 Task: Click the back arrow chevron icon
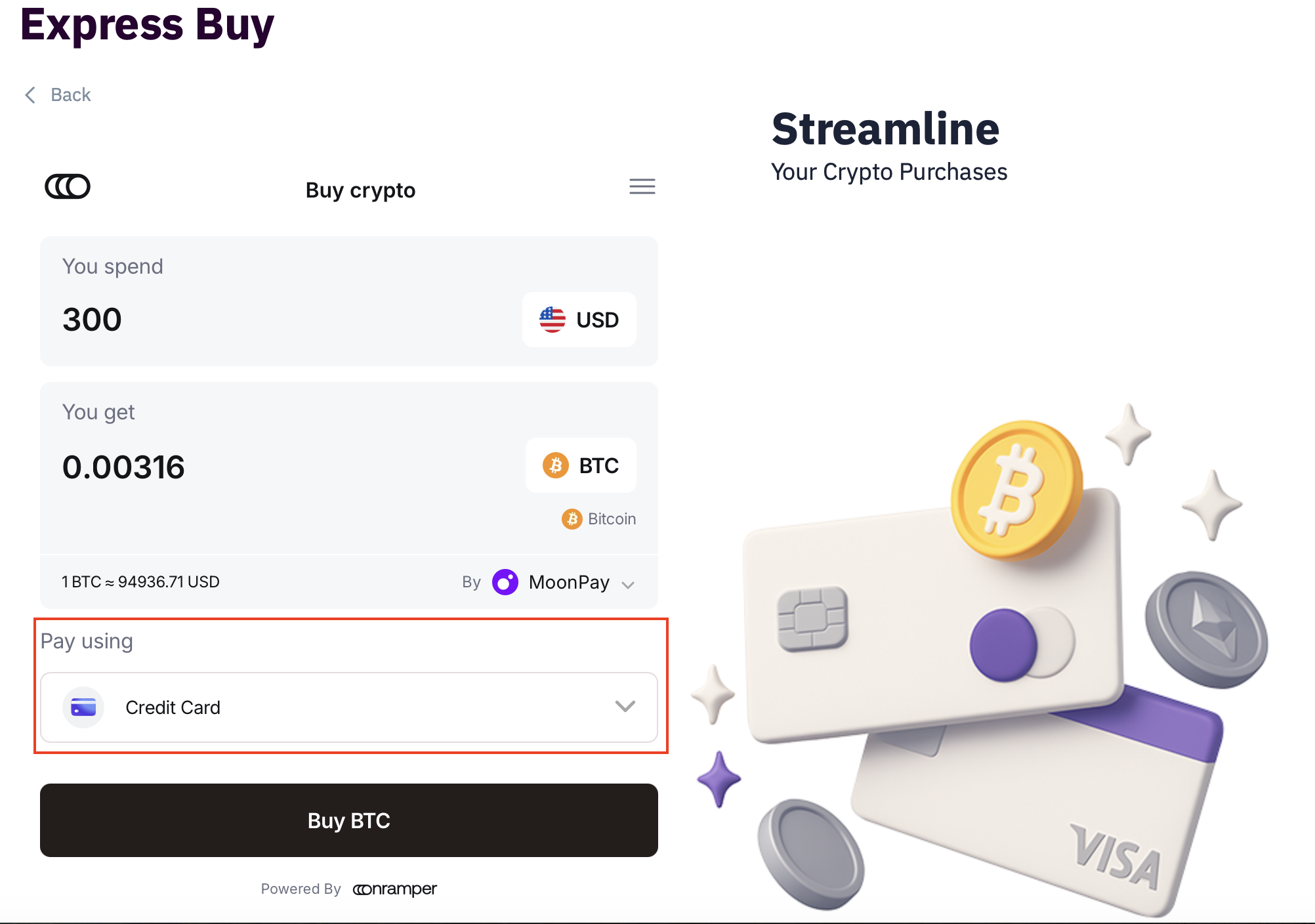pos(30,95)
